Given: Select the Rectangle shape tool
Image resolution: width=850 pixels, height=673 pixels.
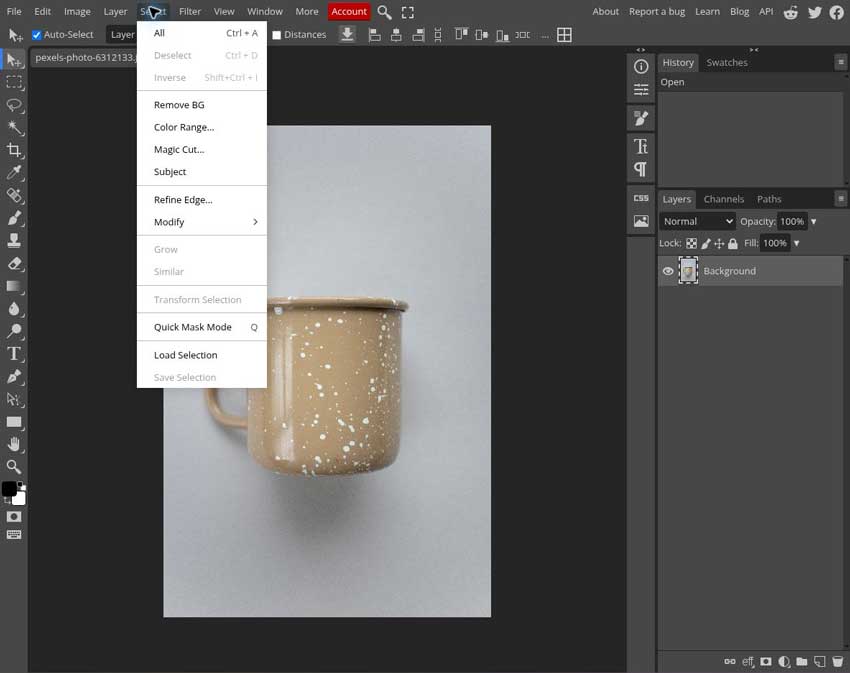Looking at the screenshot, I should [14, 422].
